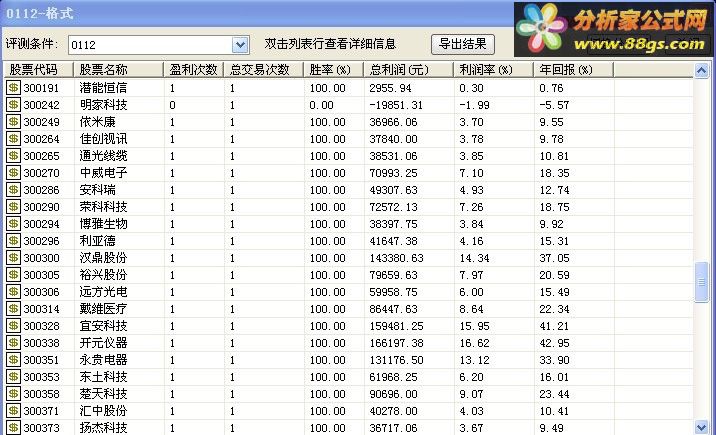
Task: Select the row named 利亚德
Action: (x=349, y=241)
